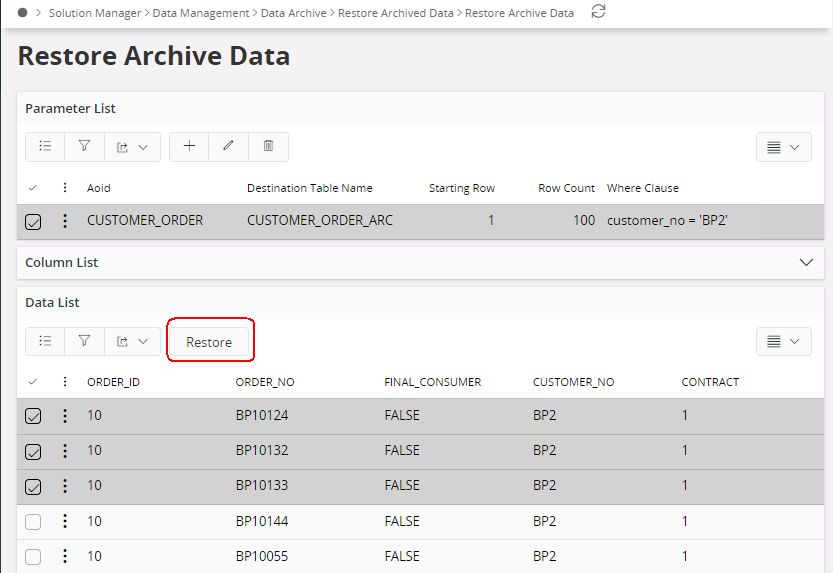This screenshot has height=573, width=833.
Task: Click the refresh icon beside the breadcrumb
Action: [x=599, y=12]
